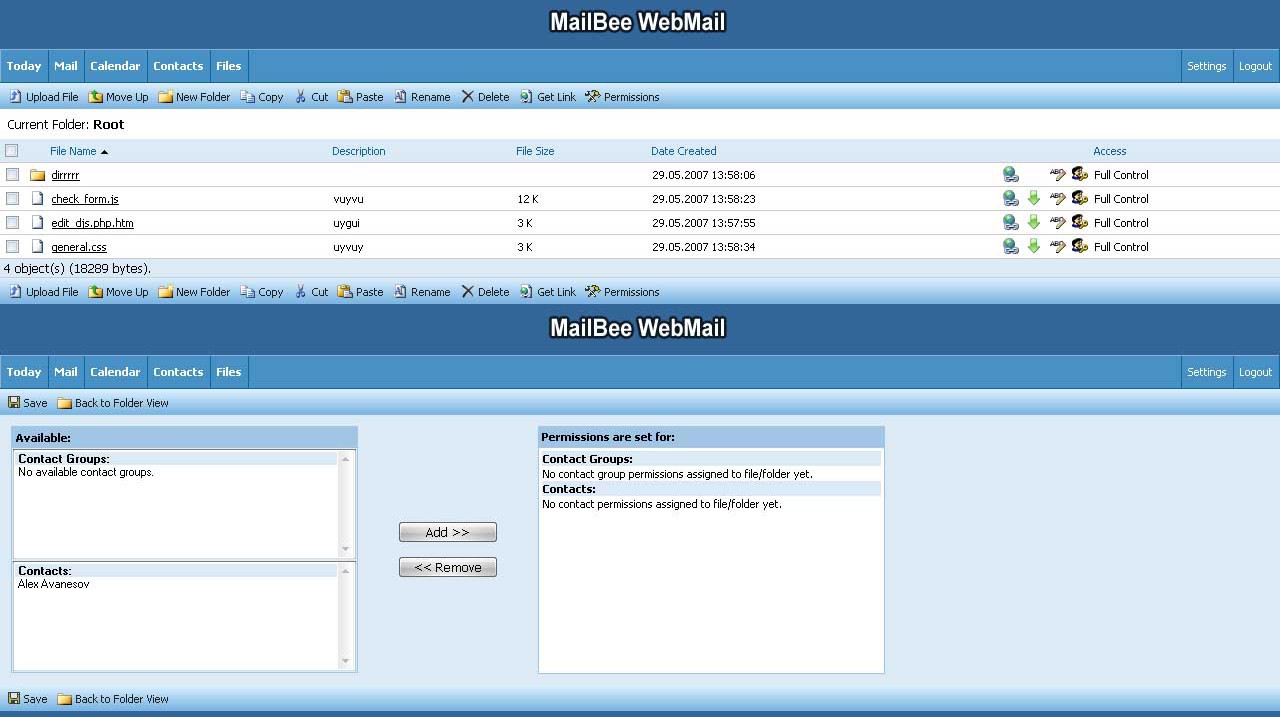Image resolution: width=1280 pixels, height=717 pixels.
Task: Click Rename in toolbar above file list
Action: point(422,97)
